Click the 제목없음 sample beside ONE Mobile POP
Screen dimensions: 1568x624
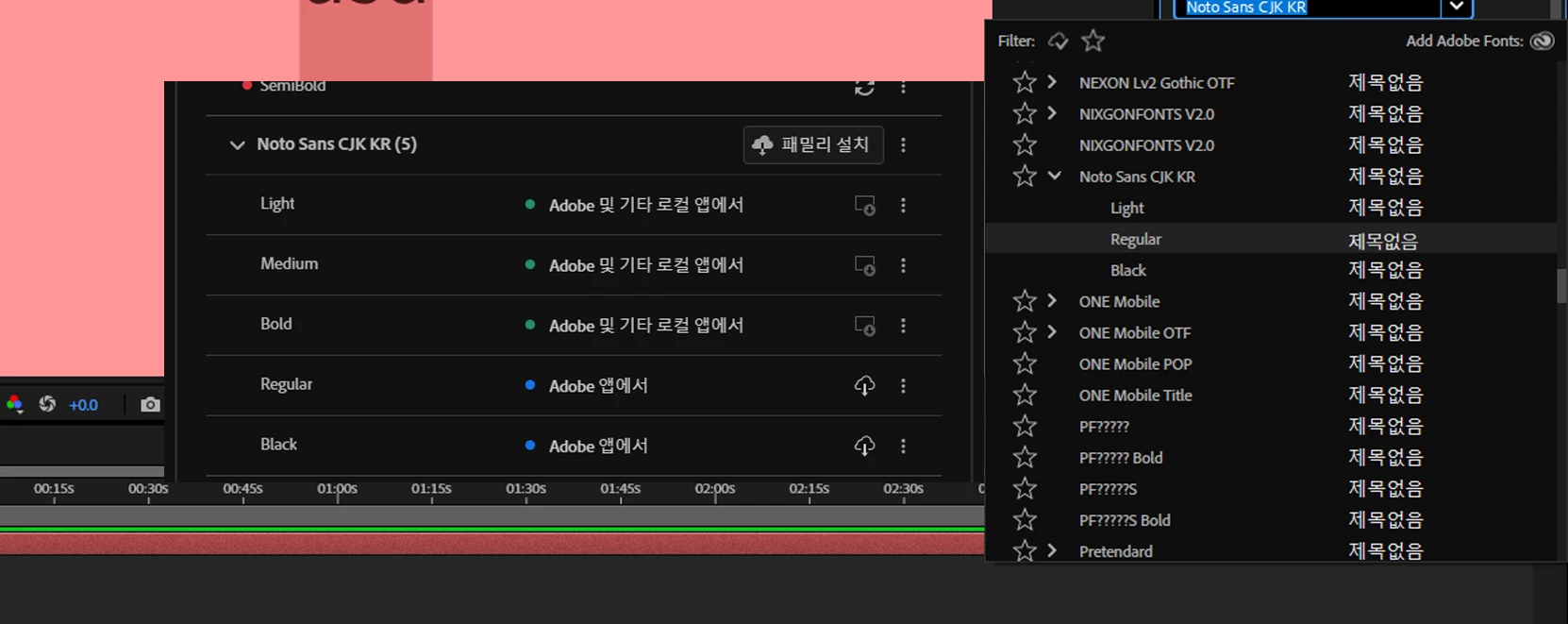tap(1385, 363)
